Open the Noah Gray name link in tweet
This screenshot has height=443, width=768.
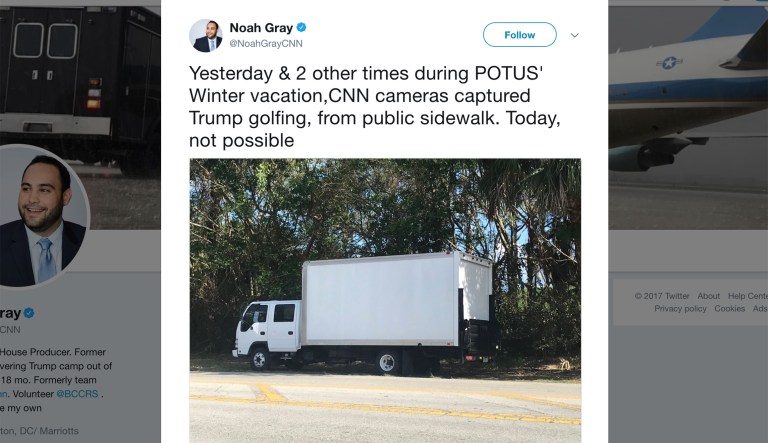258,27
